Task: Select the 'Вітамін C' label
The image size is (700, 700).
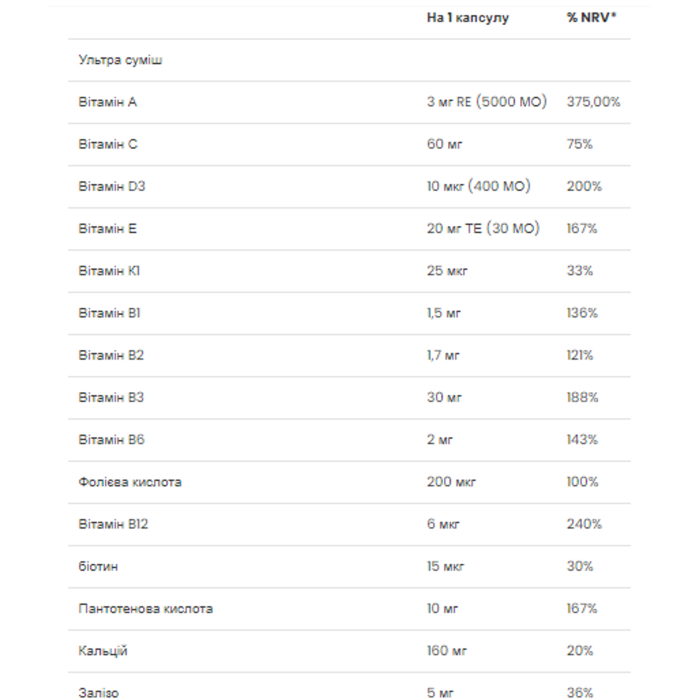Action: pyautogui.click(x=108, y=144)
